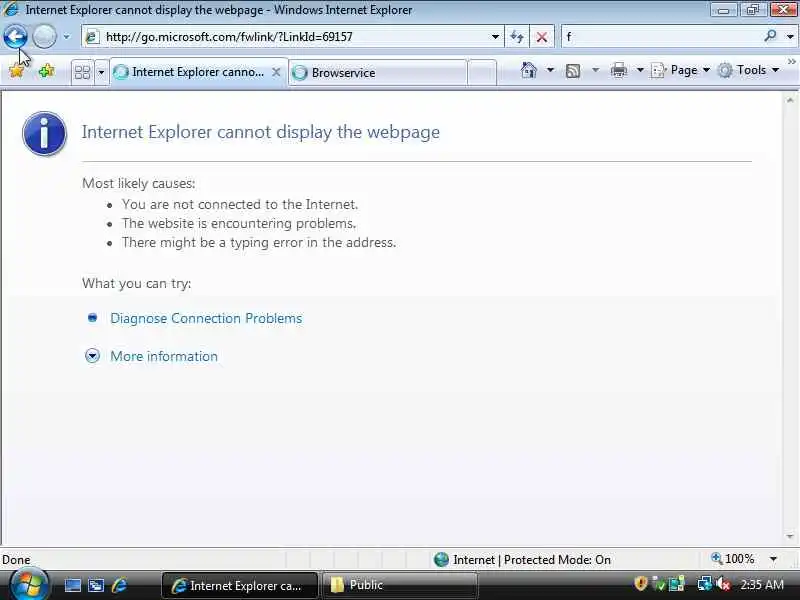Click the scrollbar down arrow
Viewport: 800px width, 600px height.
pyautogui.click(x=790, y=536)
